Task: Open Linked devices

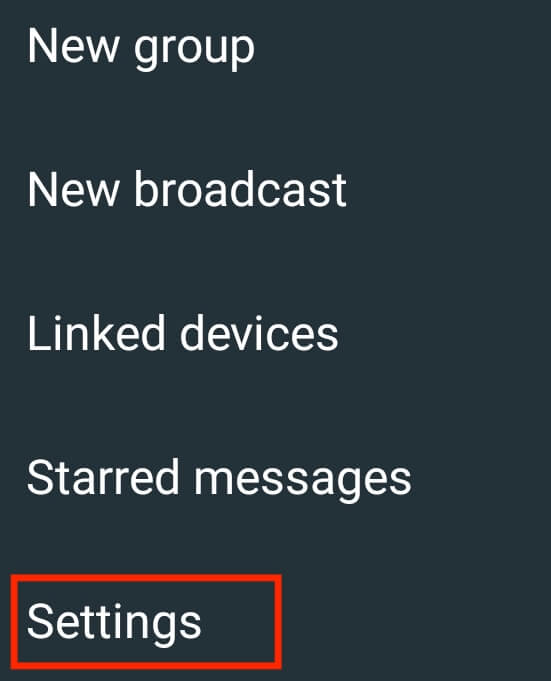Action: 182,333
